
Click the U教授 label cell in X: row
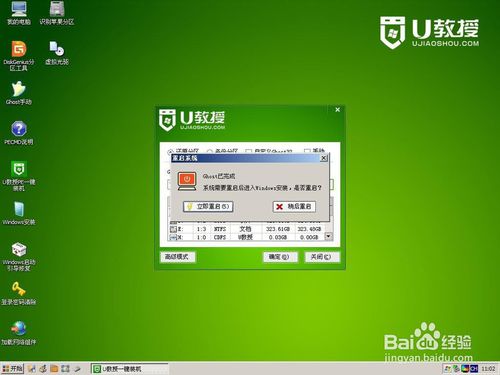click(x=245, y=237)
